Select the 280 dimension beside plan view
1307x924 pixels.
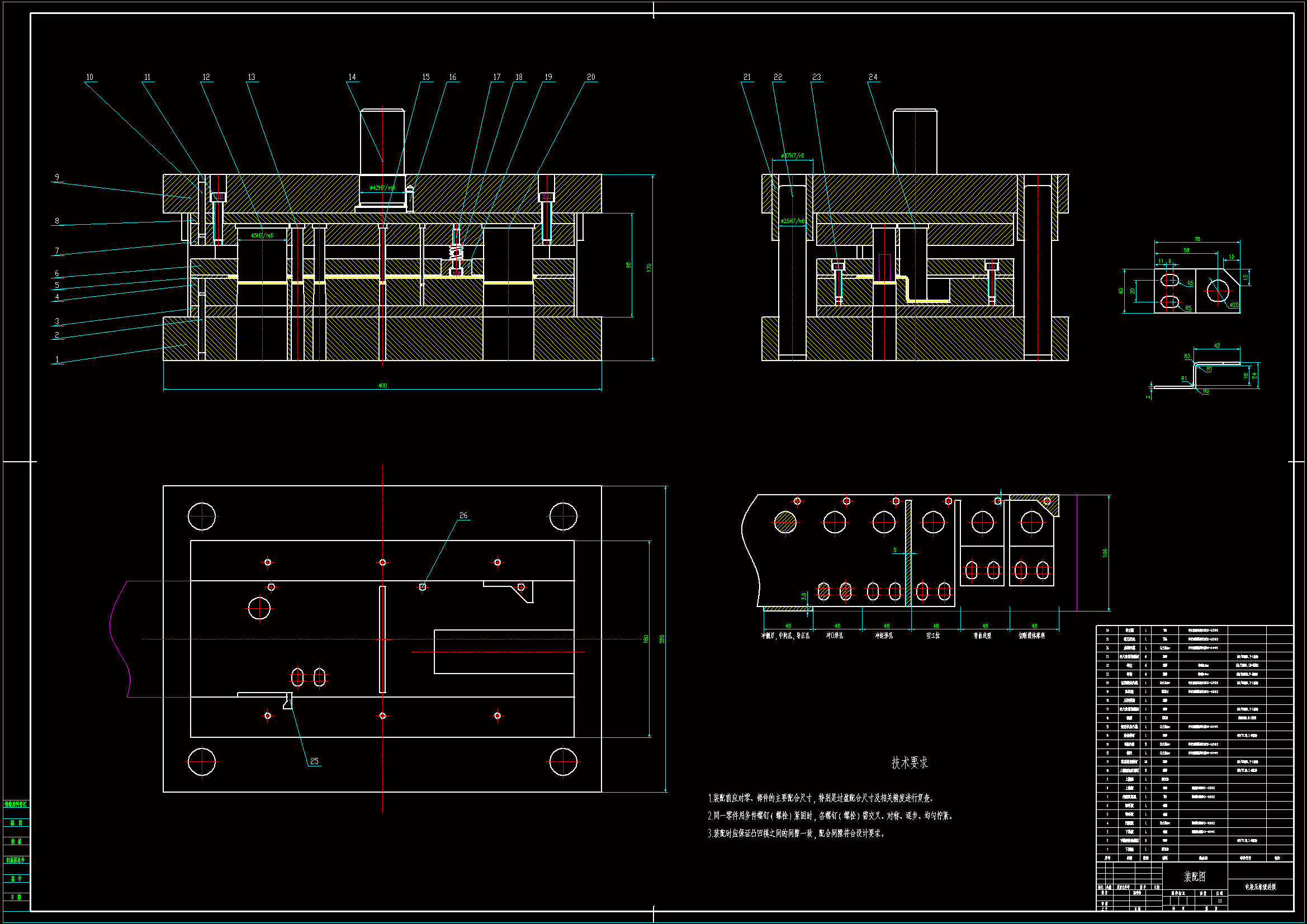pyautogui.click(x=662, y=639)
